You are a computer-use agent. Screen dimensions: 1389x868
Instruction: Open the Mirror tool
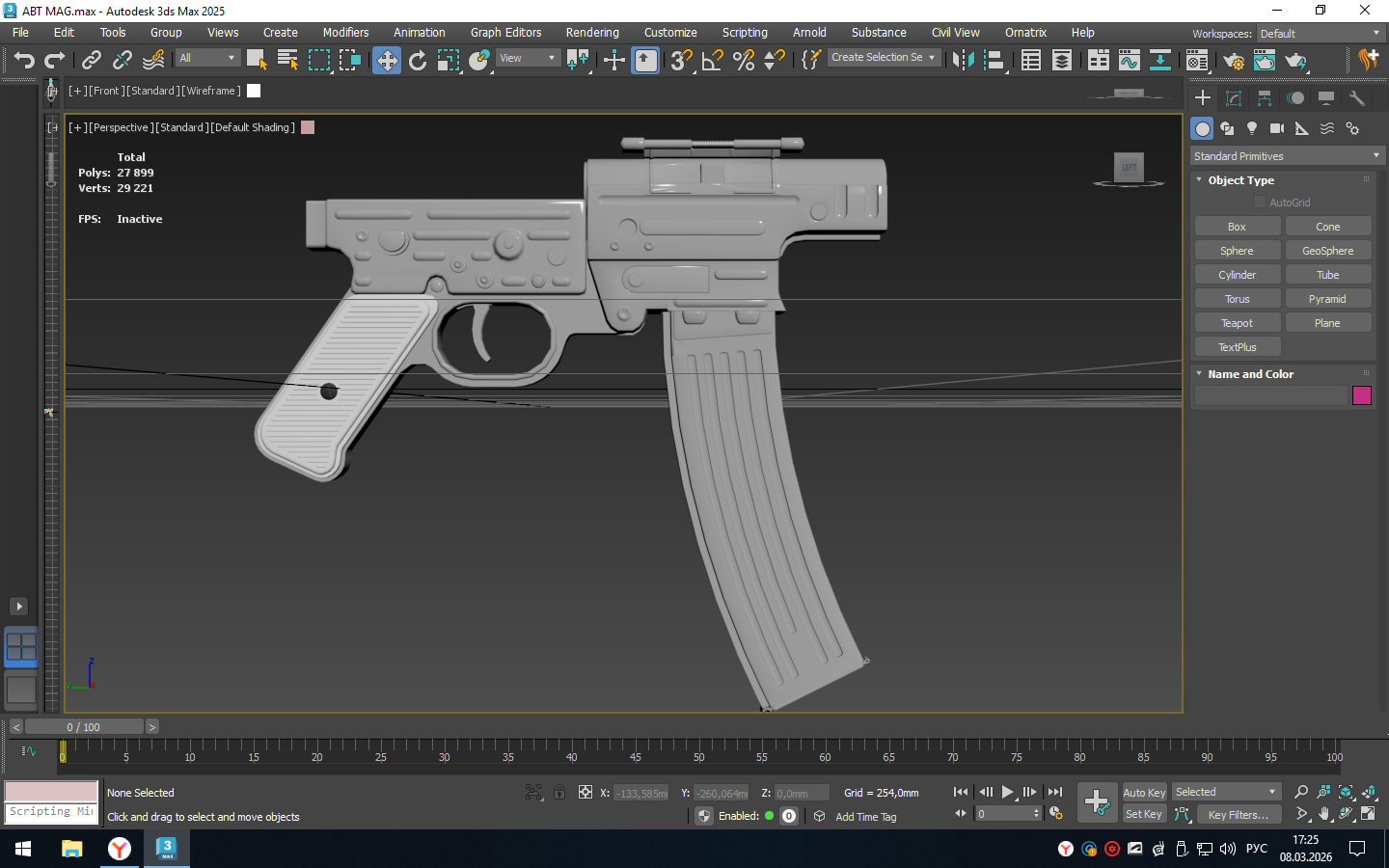[963, 61]
